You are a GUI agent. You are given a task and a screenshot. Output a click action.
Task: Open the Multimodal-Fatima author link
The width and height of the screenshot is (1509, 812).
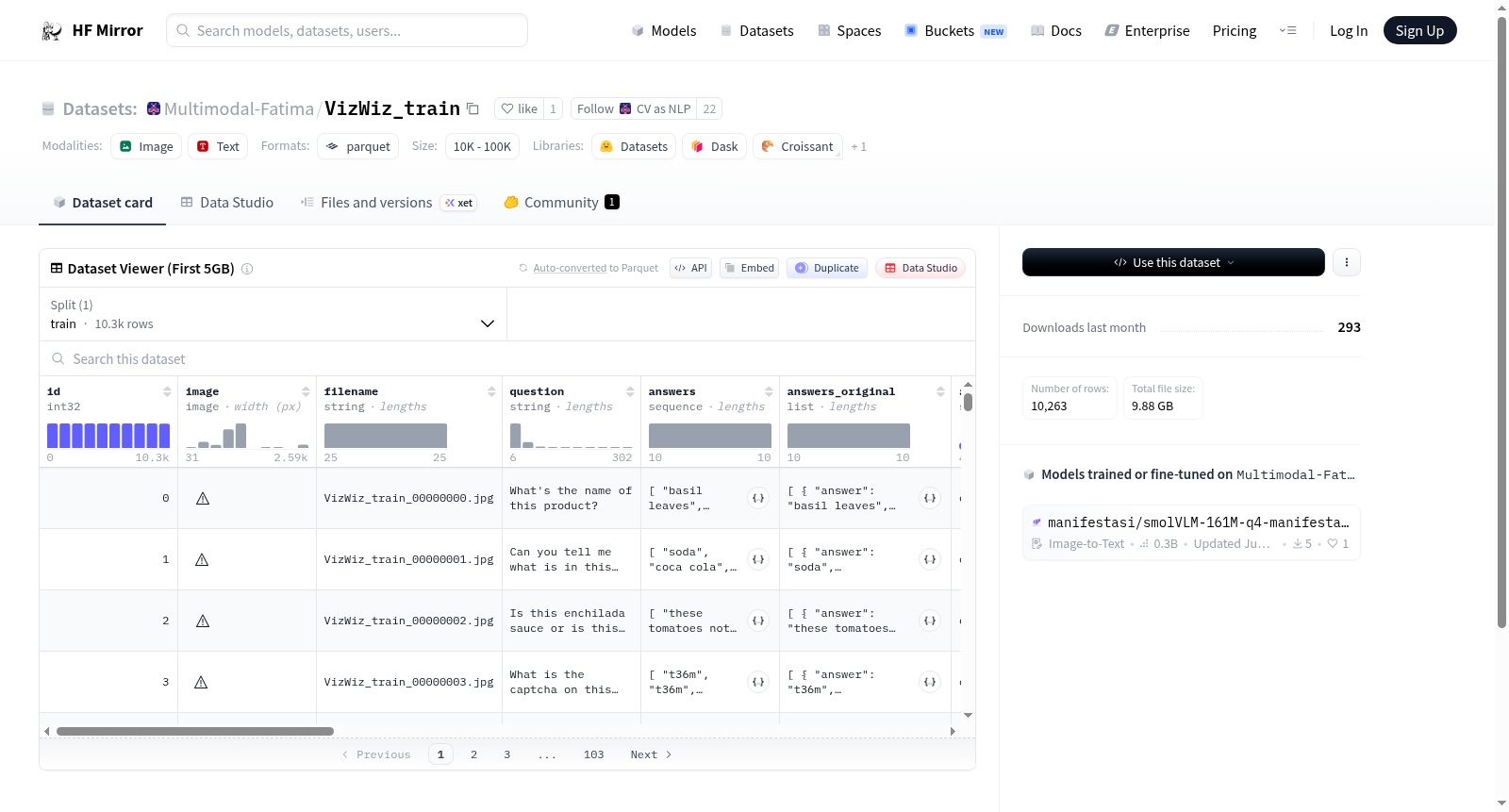click(239, 109)
